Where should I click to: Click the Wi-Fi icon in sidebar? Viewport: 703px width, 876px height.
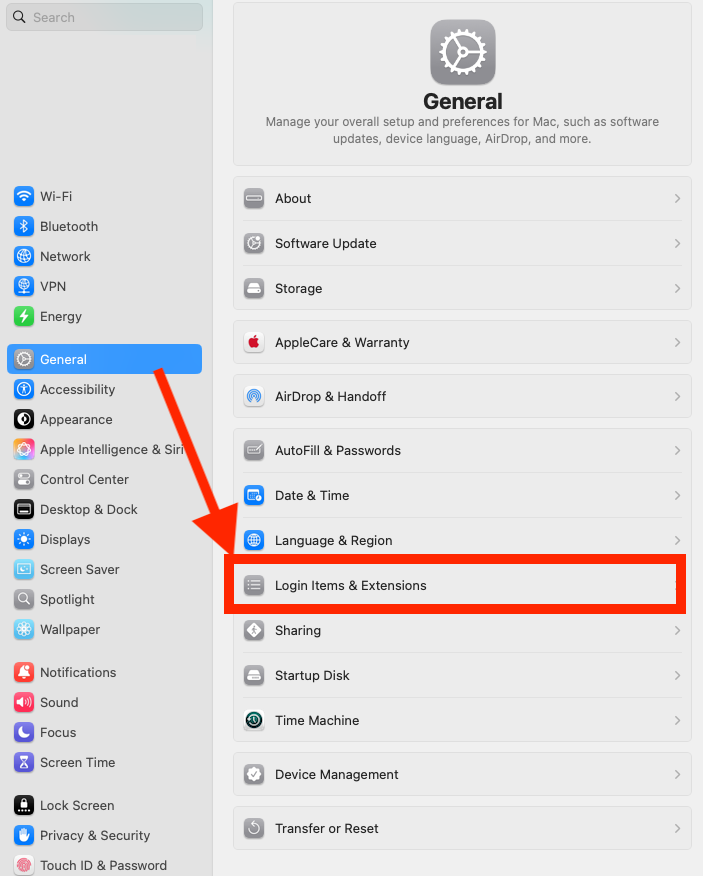coord(23,197)
